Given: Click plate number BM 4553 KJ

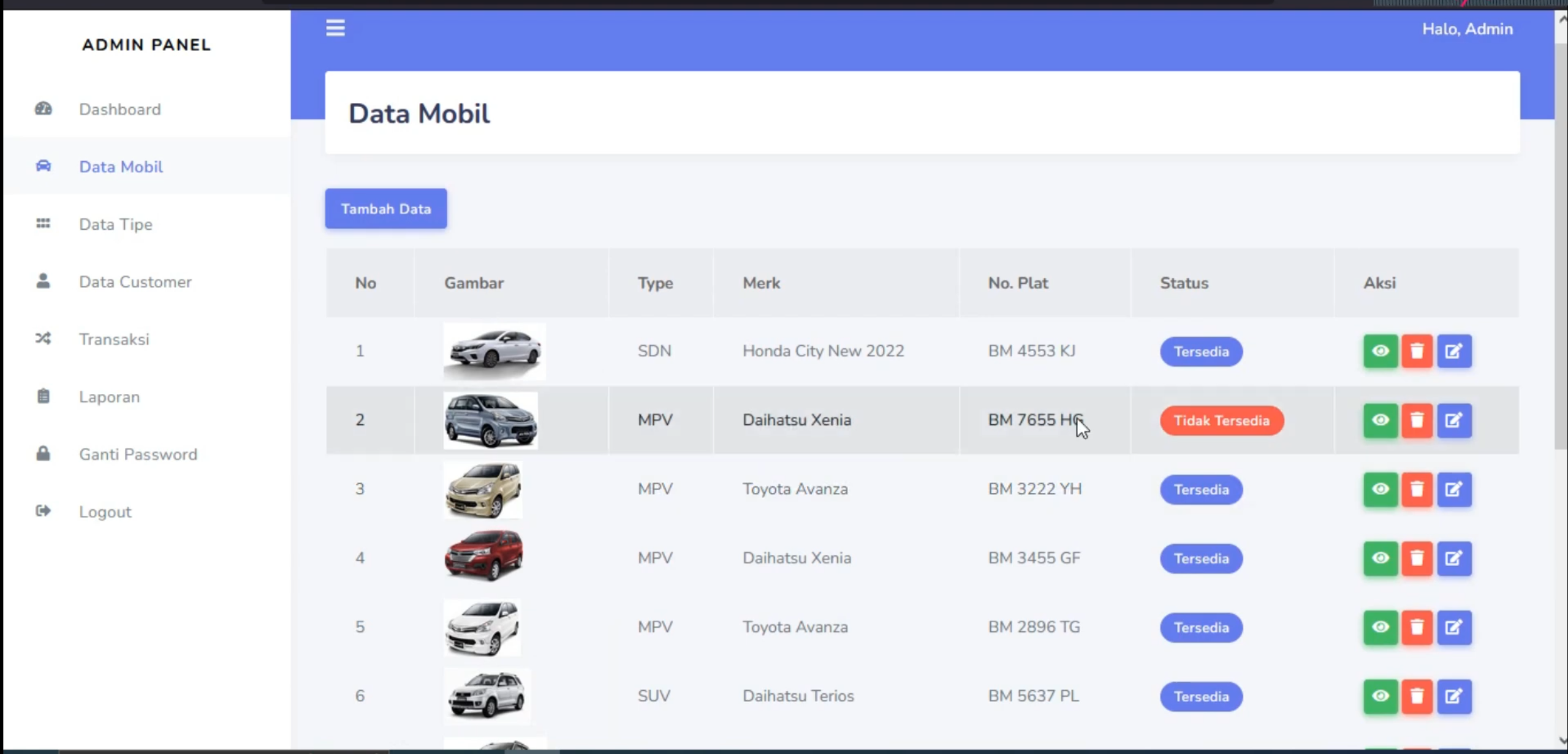Looking at the screenshot, I should pyautogui.click(x=1031, y=351).
